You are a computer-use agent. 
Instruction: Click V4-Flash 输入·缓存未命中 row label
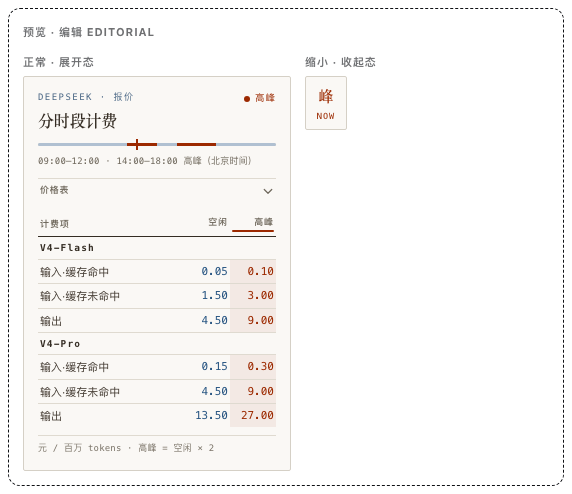pos(80,296)
